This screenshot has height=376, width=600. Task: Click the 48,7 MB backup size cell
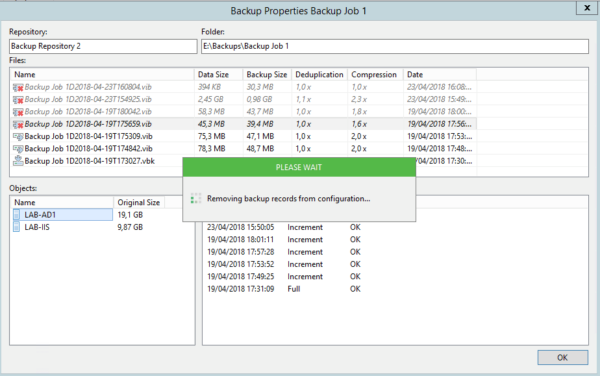tap(260, 149)
